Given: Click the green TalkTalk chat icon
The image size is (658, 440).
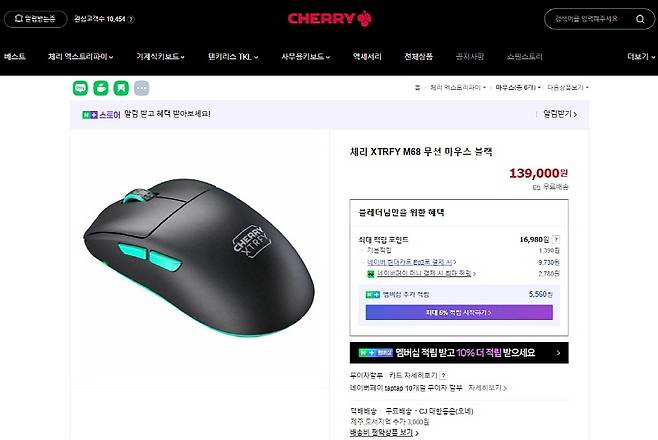Looking at the screenshot, I should click(80, 88).
